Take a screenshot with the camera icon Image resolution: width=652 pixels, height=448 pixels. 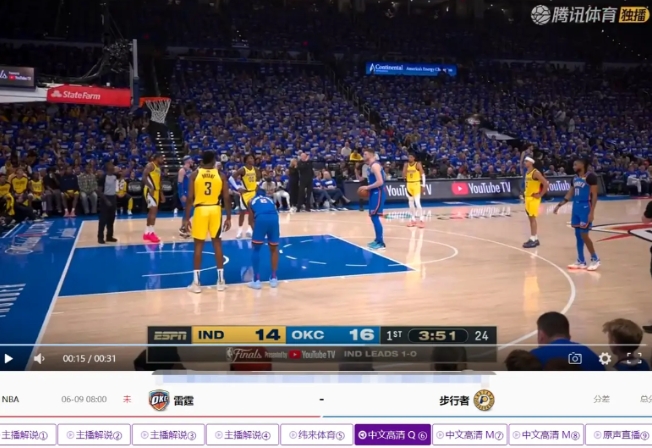(x=575, y=358)
